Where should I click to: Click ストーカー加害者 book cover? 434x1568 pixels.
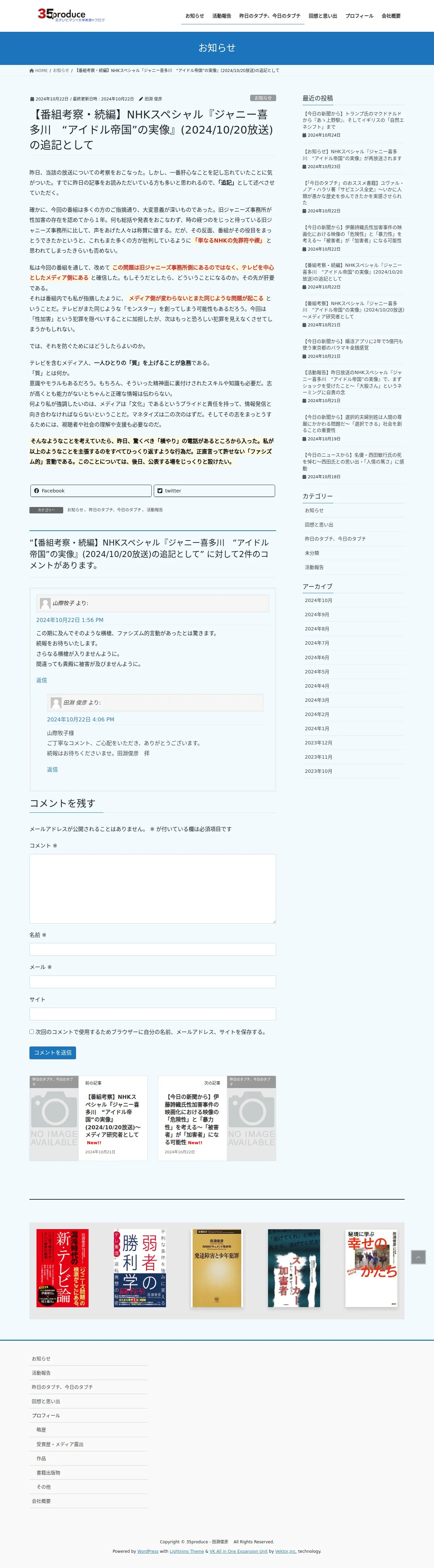click(294, 1268)
